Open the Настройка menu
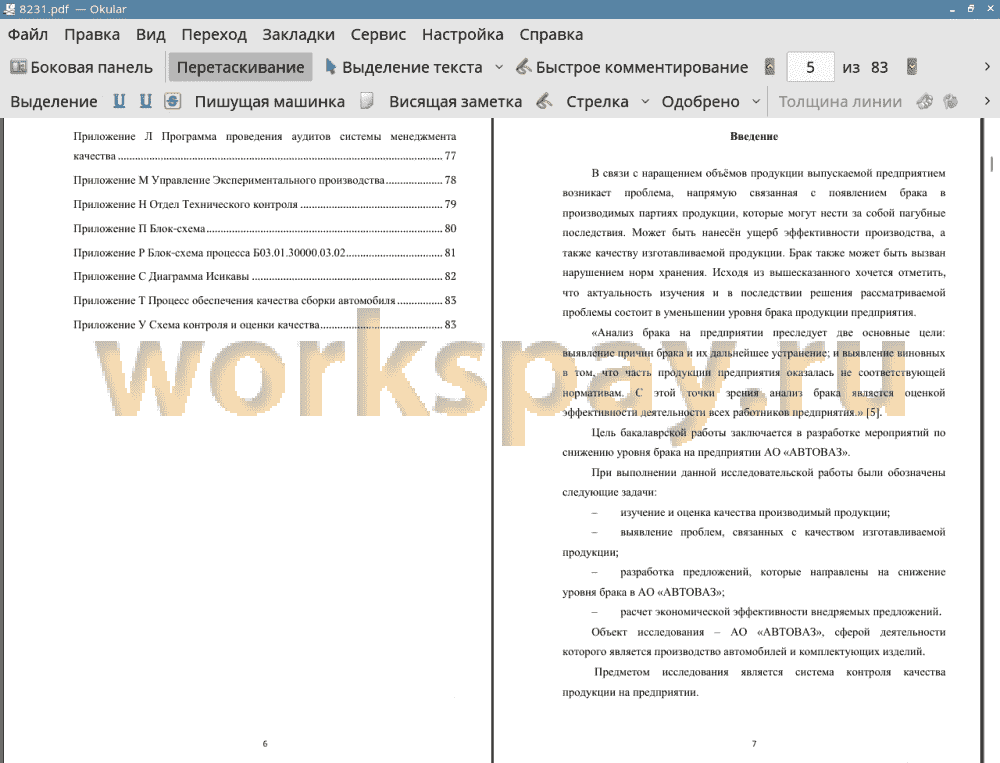Screen dimensions: 1000x763 462,34
